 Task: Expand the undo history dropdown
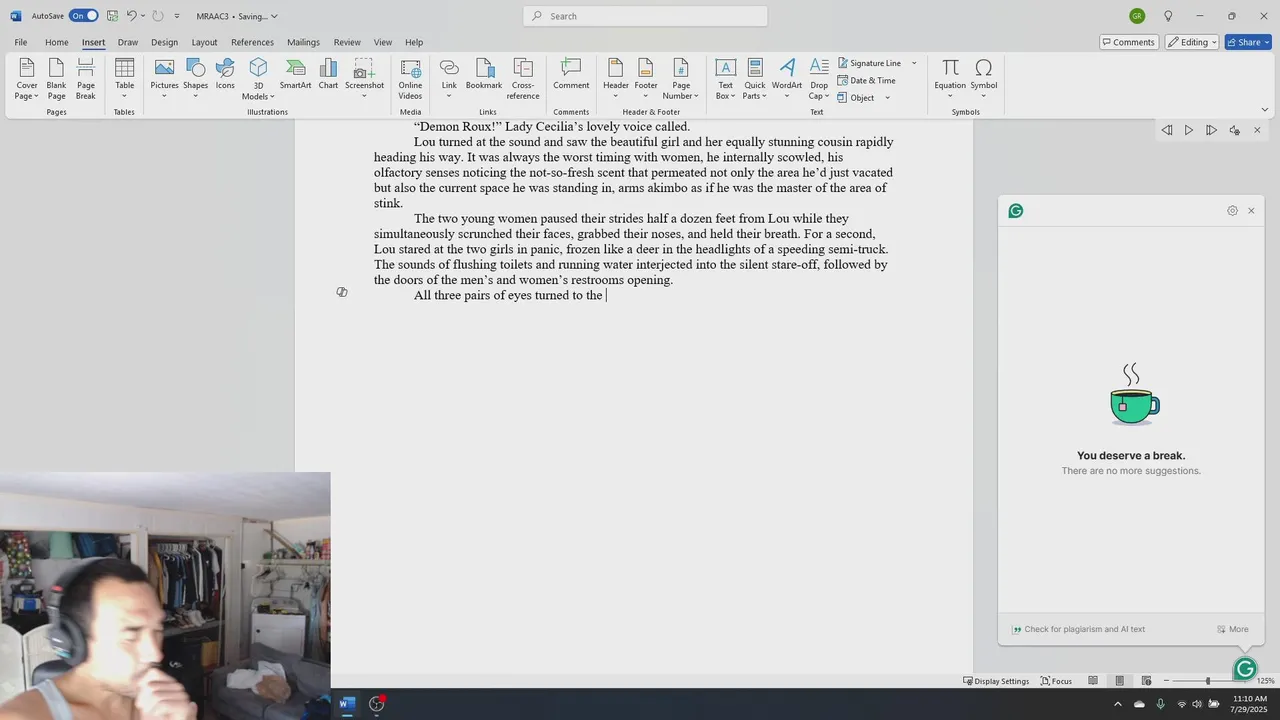point(143,16)
